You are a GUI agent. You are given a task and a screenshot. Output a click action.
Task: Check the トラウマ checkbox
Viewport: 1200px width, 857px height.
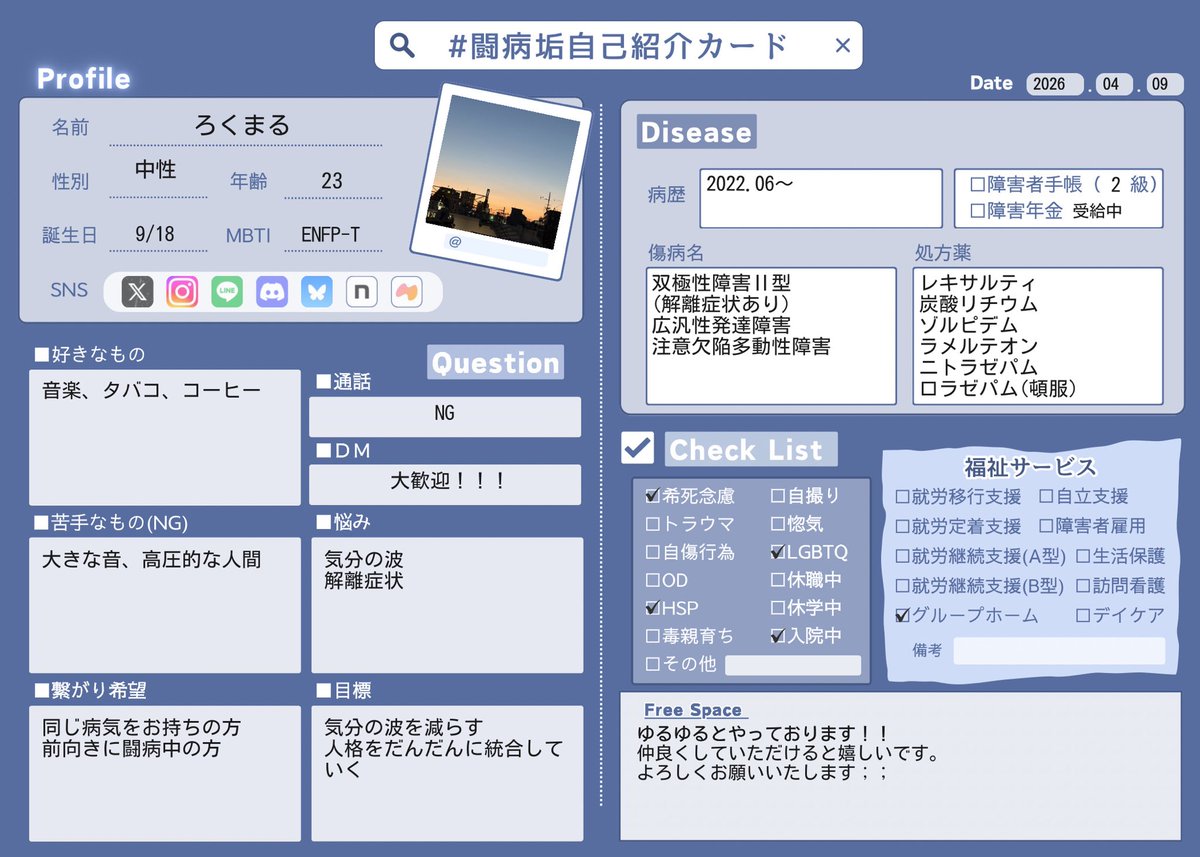[653, 524]
